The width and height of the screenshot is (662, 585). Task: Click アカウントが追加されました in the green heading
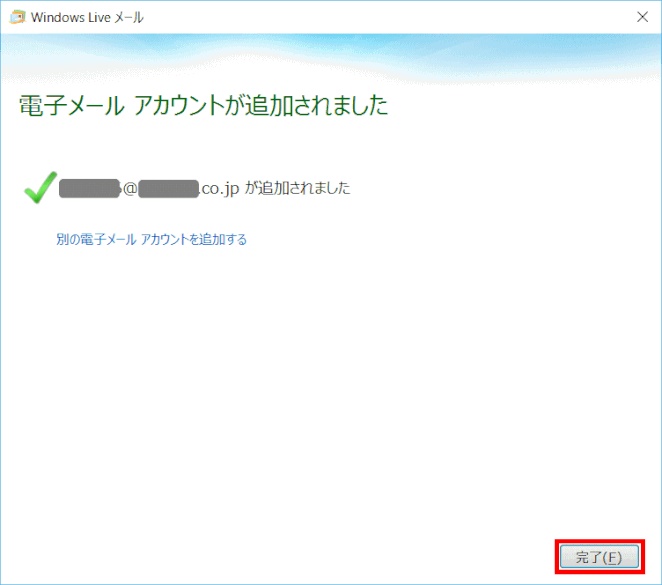coord(260,105)
